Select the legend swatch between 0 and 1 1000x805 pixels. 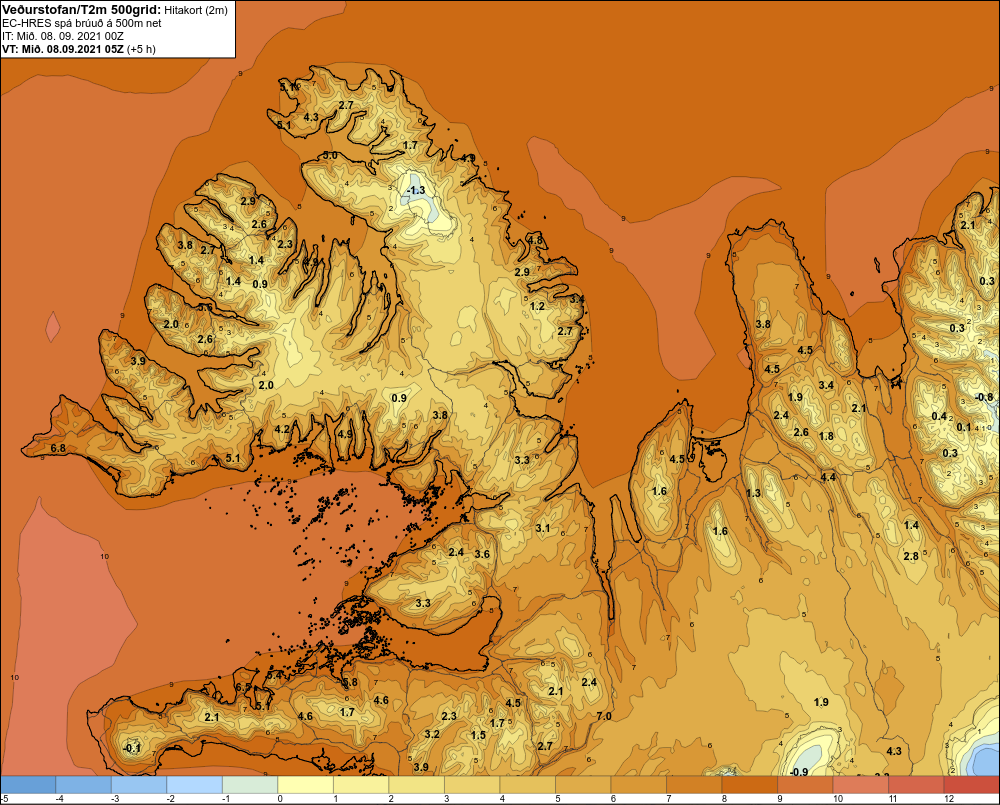(x=305, y=785)
